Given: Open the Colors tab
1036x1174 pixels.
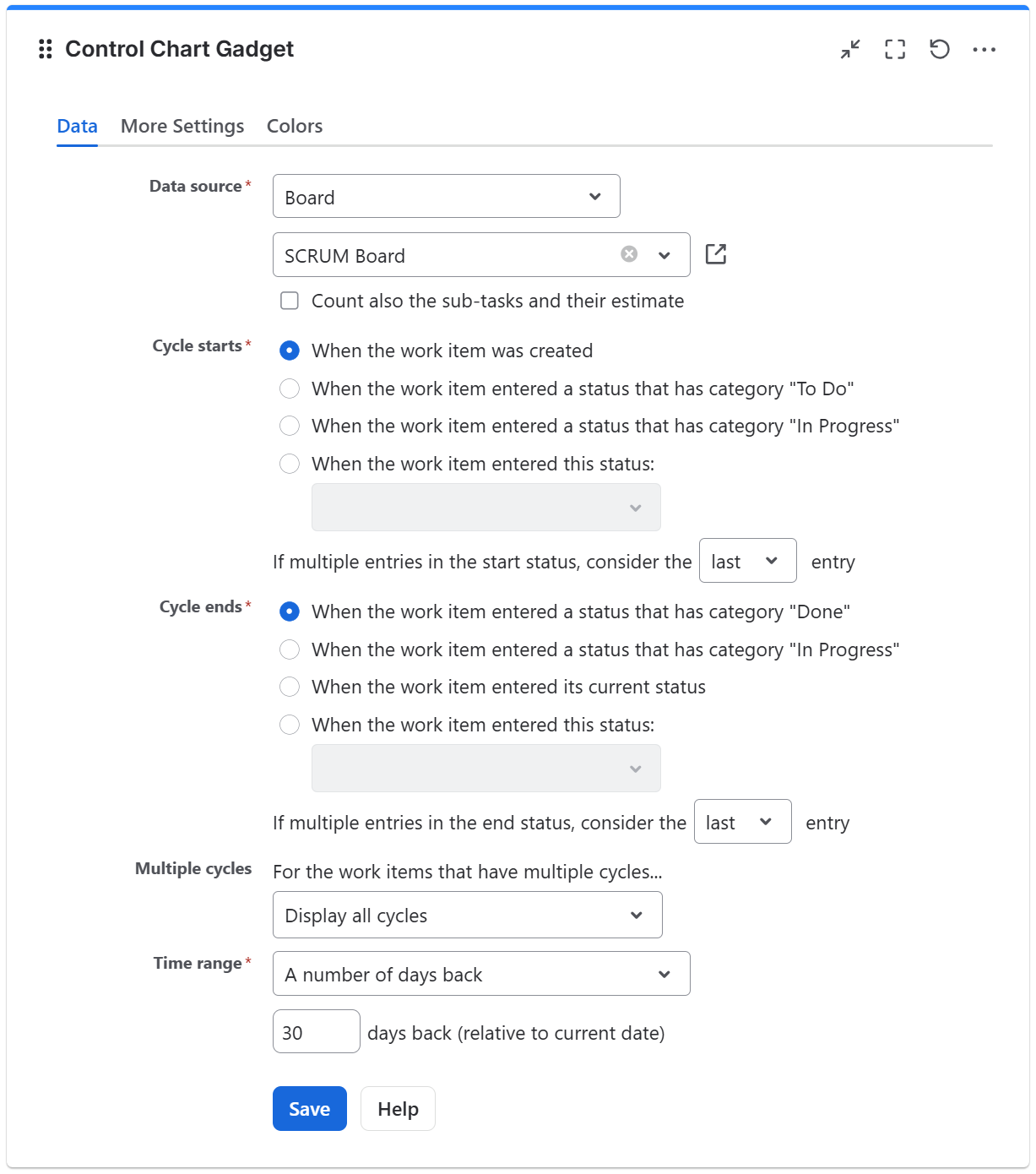Looking at the screenshot, I should 295,126.
